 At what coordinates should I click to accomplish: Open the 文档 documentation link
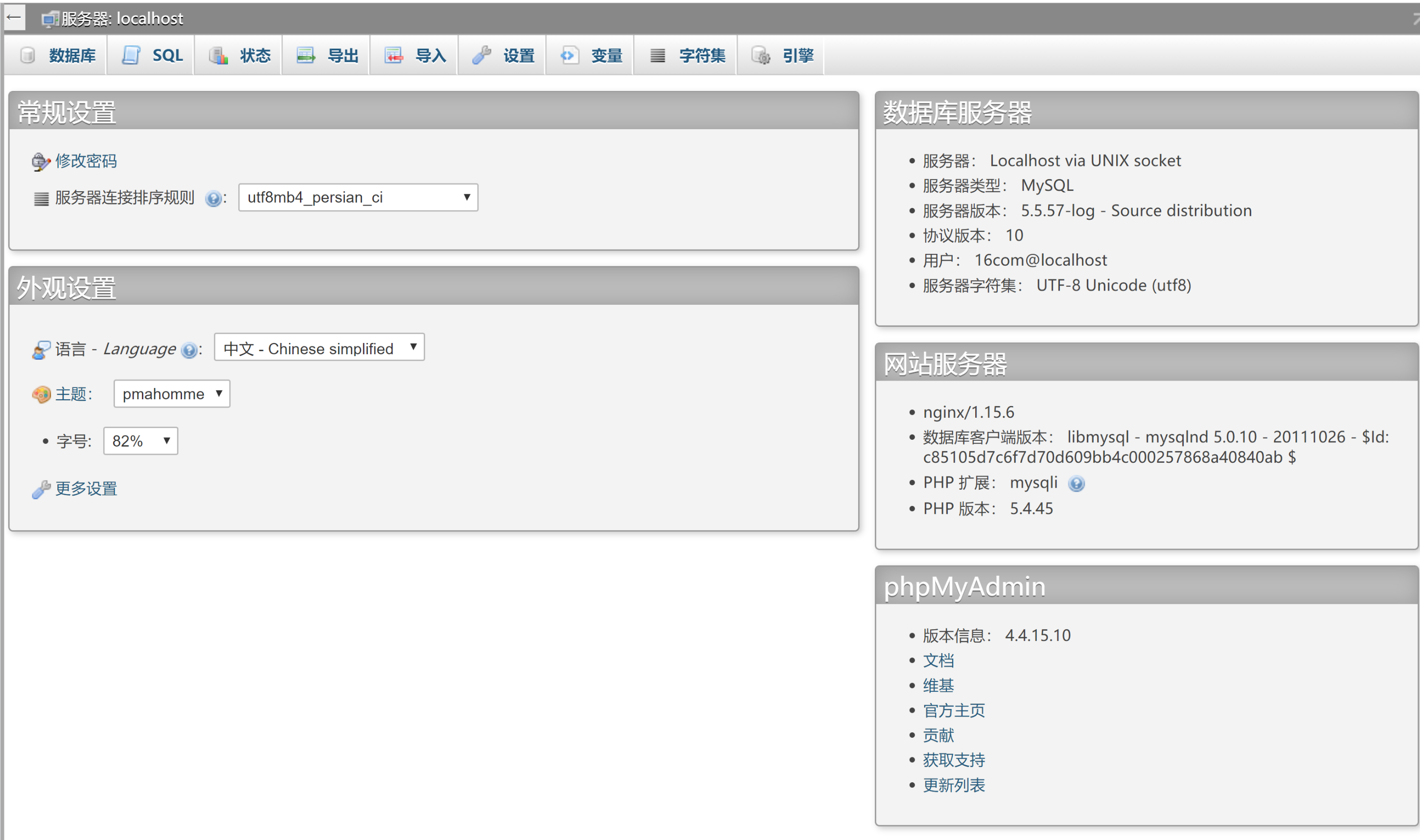pos(939,660)
